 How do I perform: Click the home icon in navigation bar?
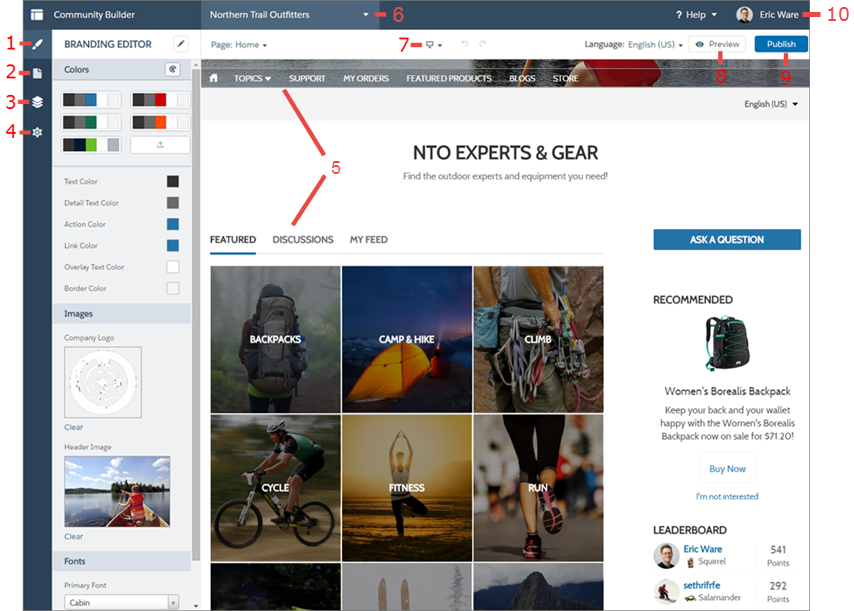(214, 78)
